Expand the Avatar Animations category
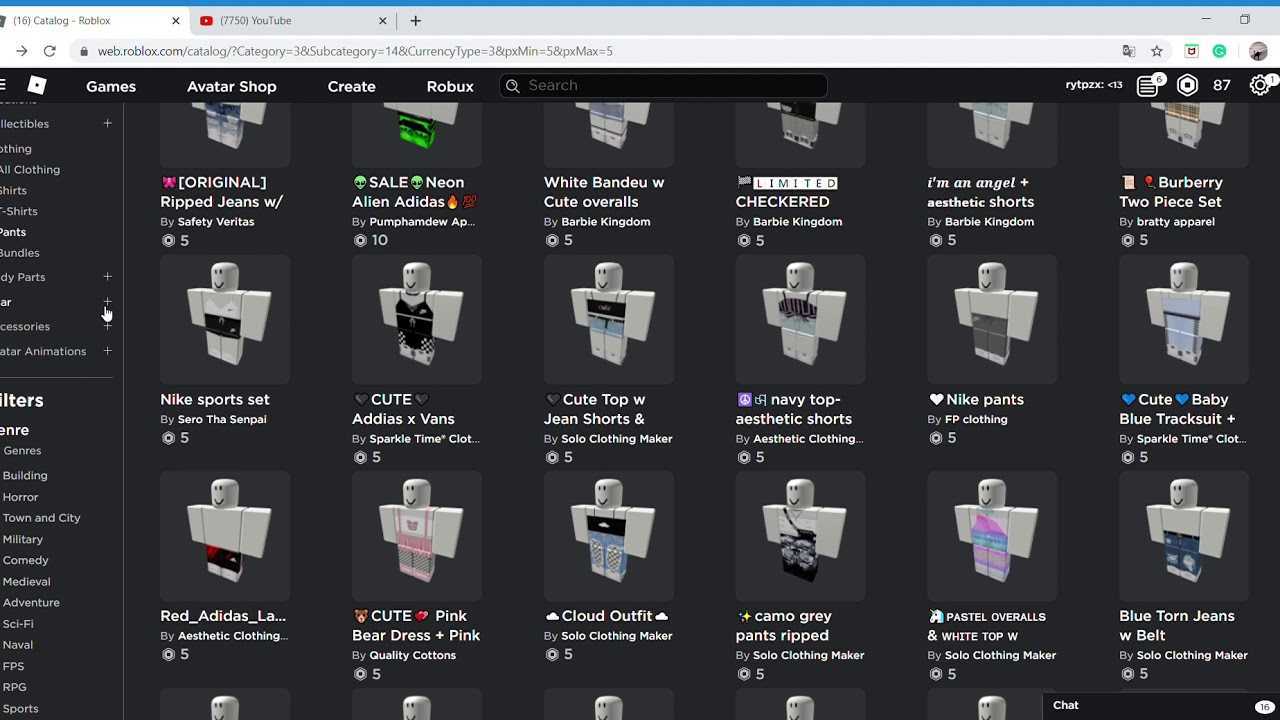The width and height of the screenshot is (1280, 720). 107,351
